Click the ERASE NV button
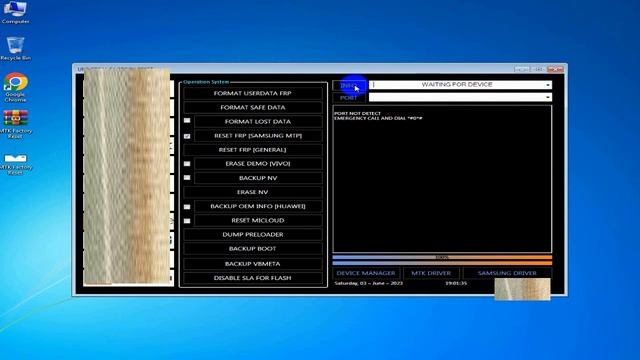 point(253,192)
